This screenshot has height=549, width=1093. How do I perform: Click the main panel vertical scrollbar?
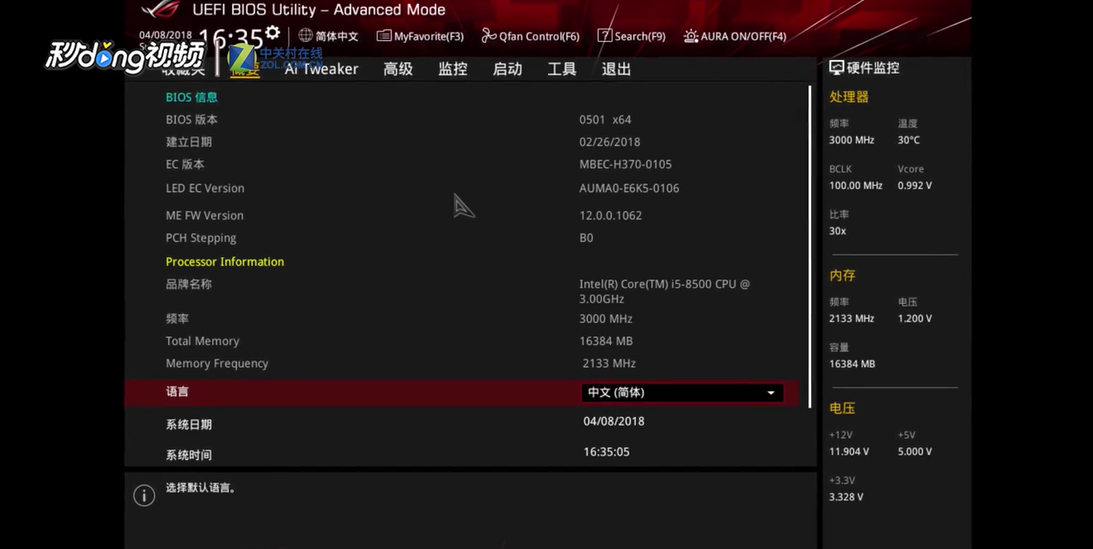810,247
